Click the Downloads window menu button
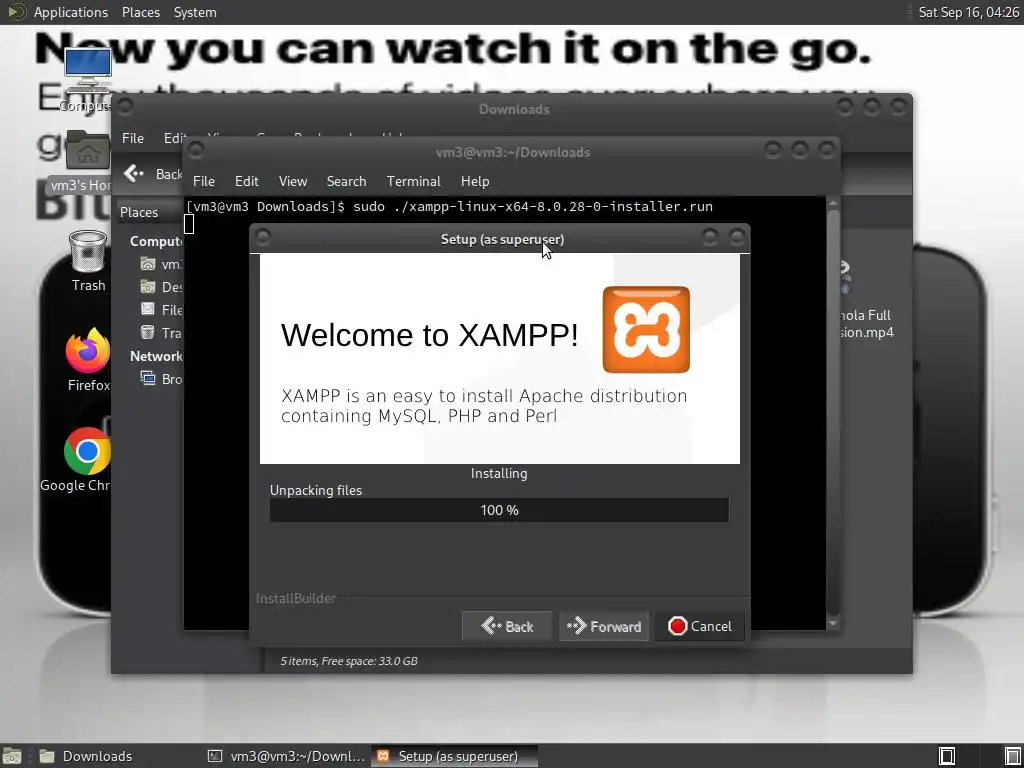This screenshot has width=1024, height=768. pyautogui.click(x=125, y=106)
